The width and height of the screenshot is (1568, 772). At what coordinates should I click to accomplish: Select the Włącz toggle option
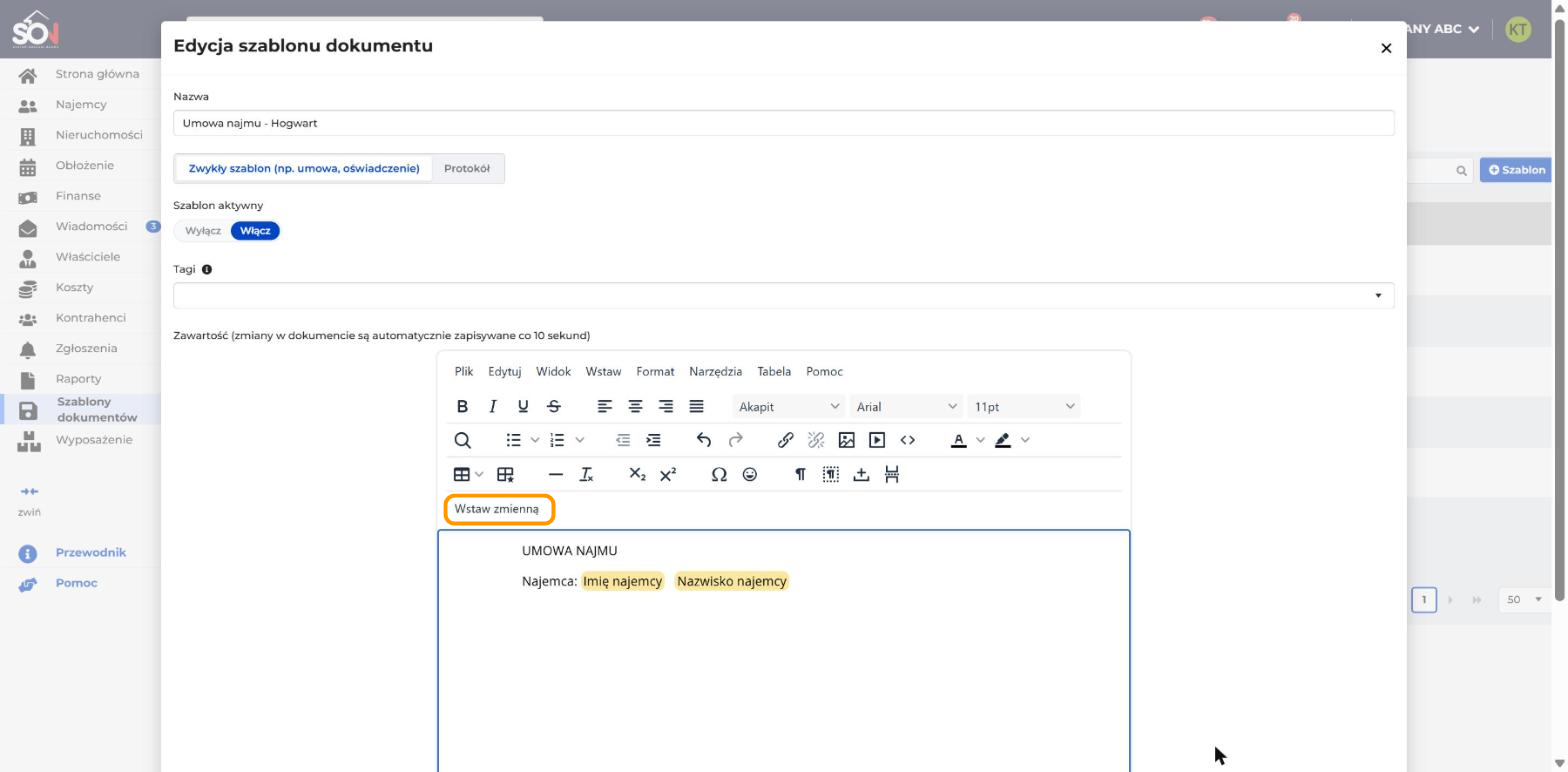click(x=255, y=231)
